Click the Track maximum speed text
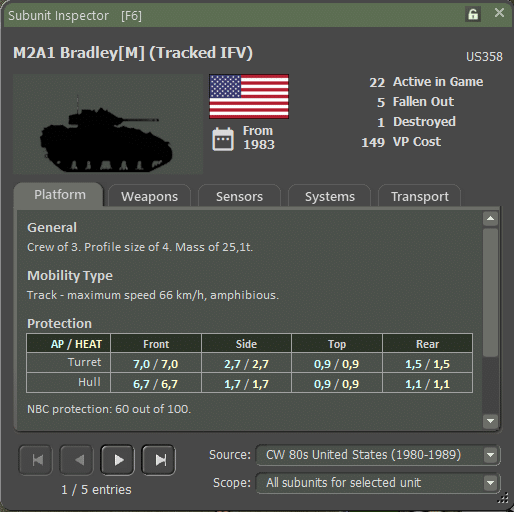This screenshot has height=512, width=514. point(153,295)
